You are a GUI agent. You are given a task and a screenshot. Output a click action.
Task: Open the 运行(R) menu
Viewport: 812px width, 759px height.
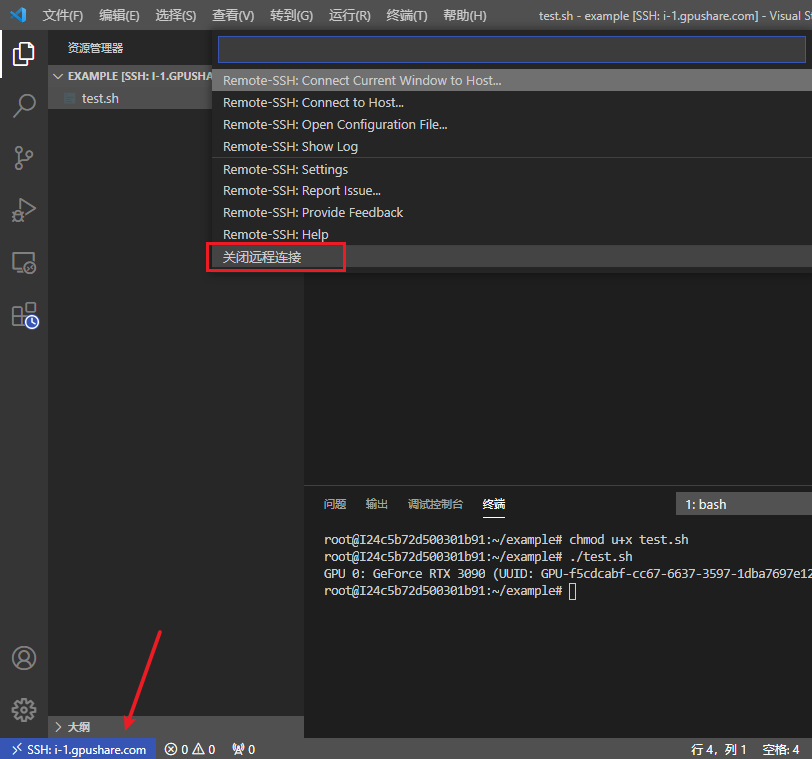(x=350, y=16)
